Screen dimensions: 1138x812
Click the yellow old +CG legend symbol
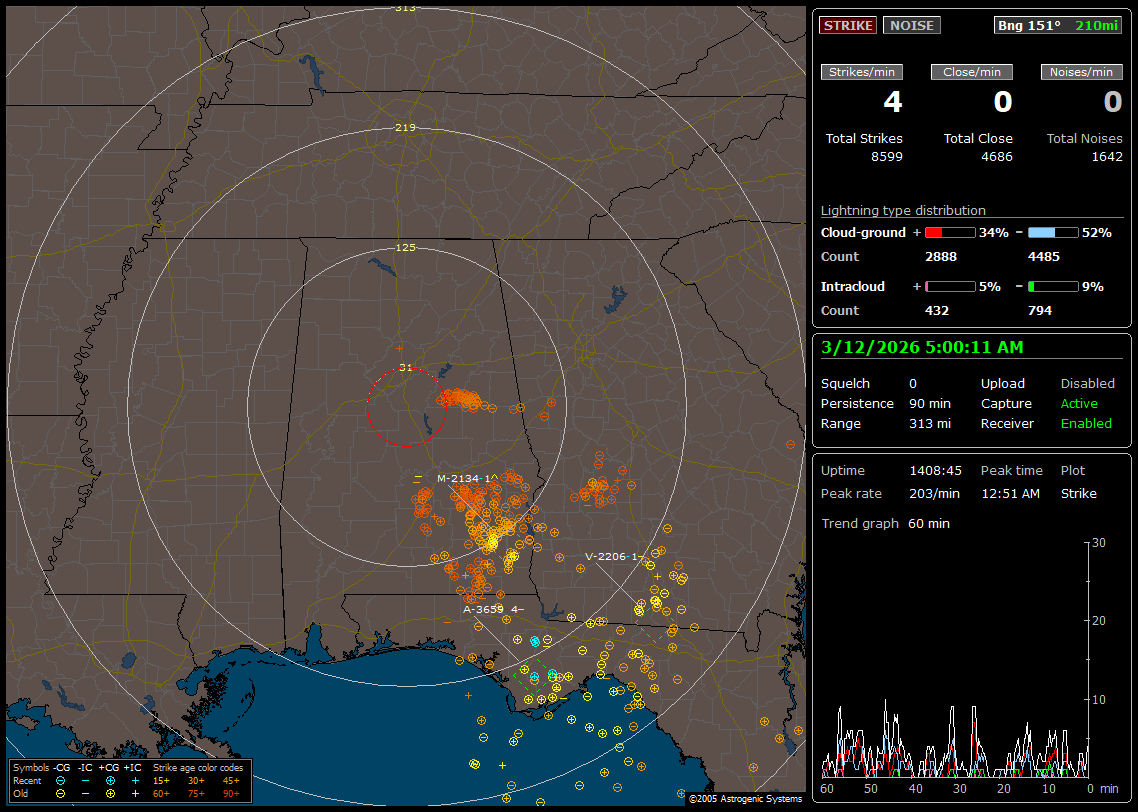tap(110, 793)
